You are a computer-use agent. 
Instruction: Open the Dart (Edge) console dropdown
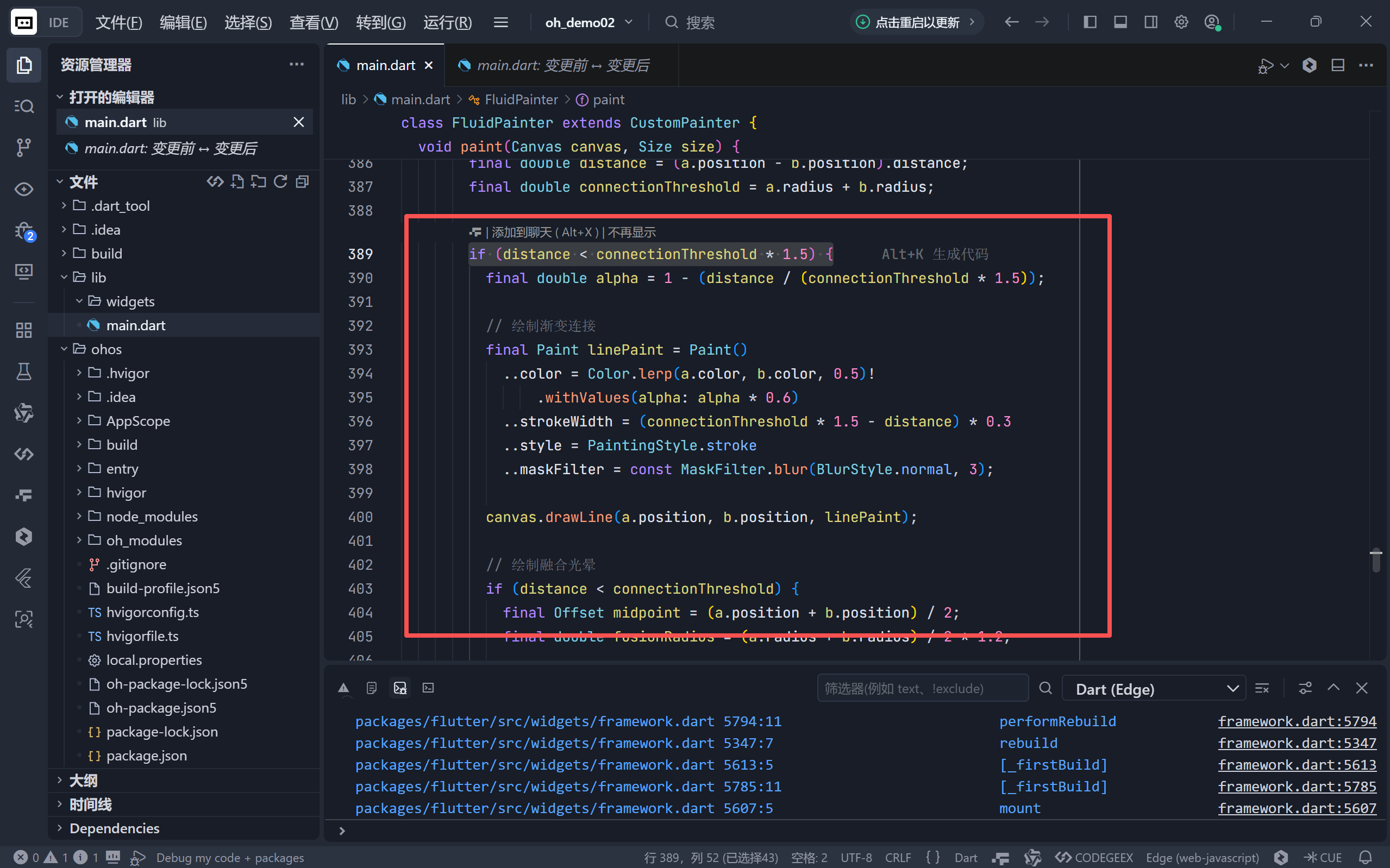click(1154, 688)
